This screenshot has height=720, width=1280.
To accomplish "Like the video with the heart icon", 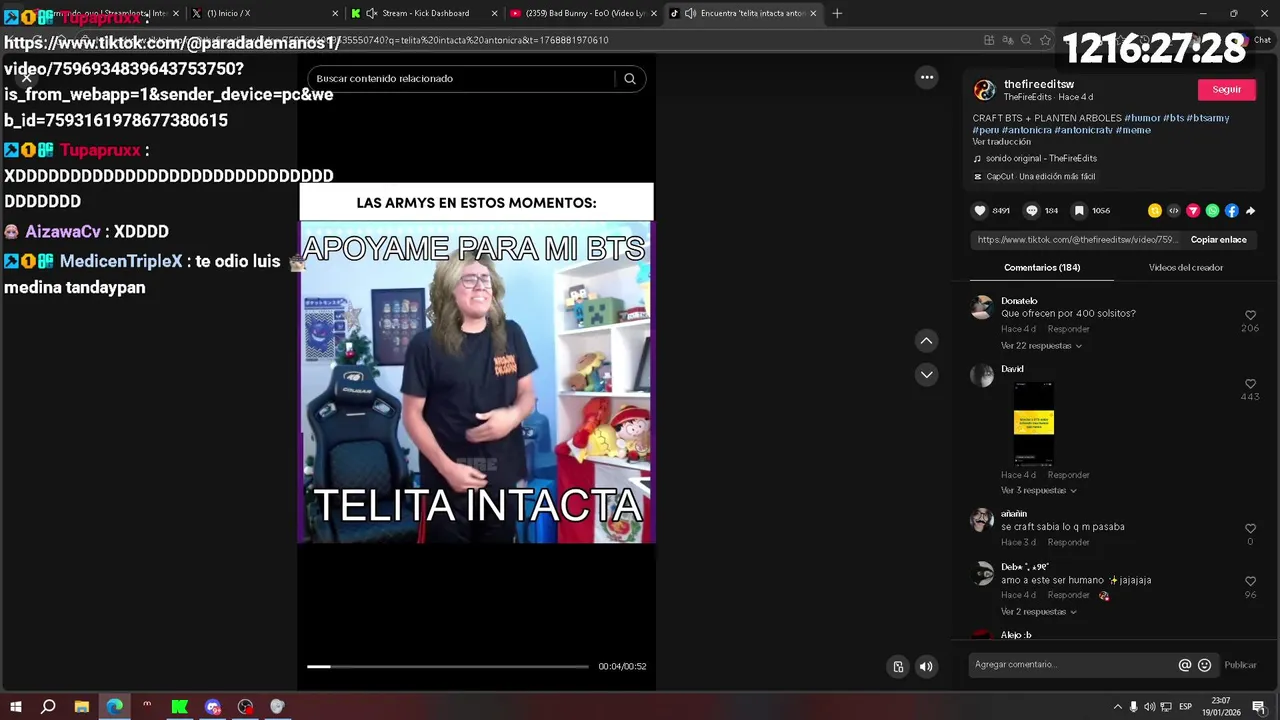I will (x=980, y=211).
